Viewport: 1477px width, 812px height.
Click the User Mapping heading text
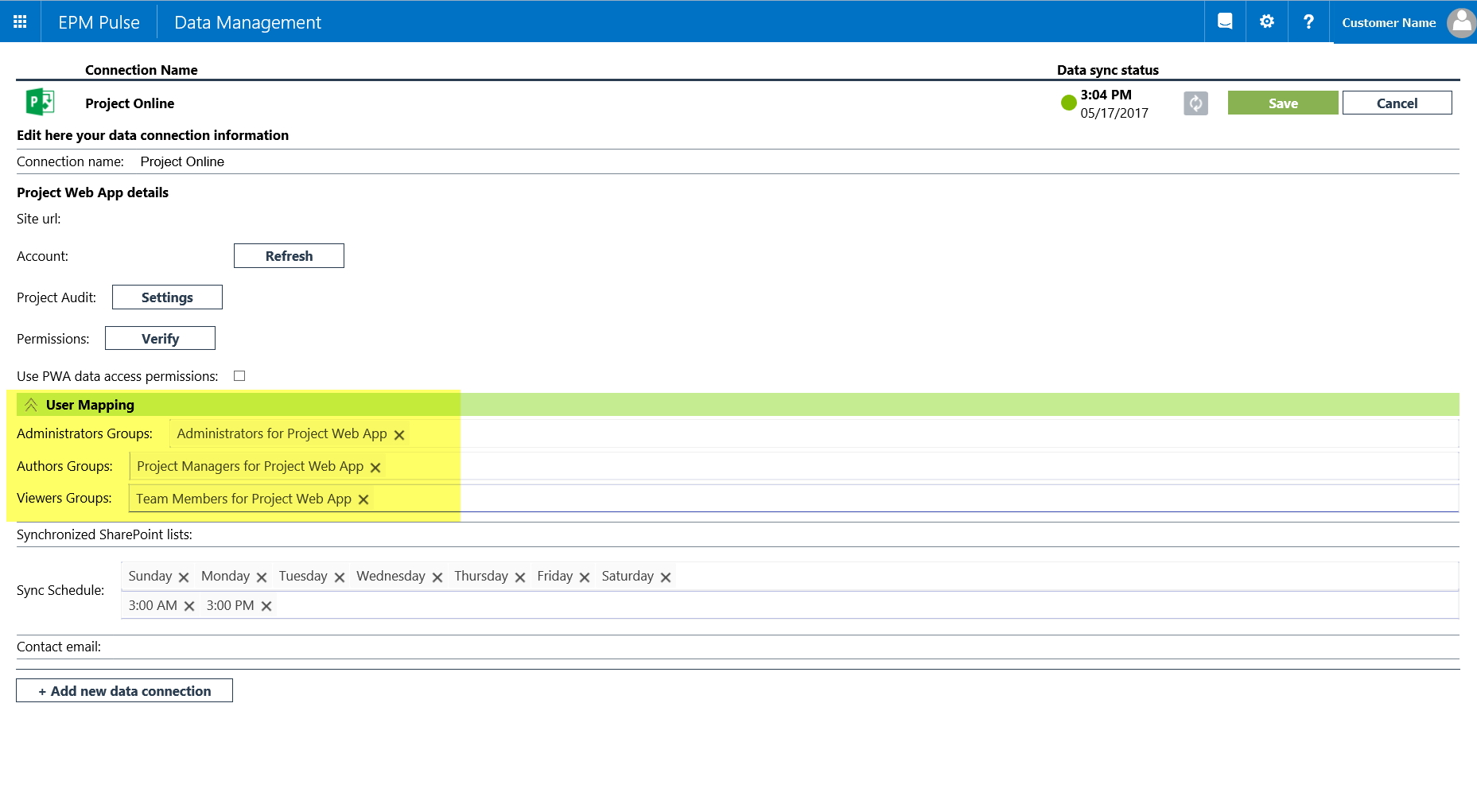[90, 405]
